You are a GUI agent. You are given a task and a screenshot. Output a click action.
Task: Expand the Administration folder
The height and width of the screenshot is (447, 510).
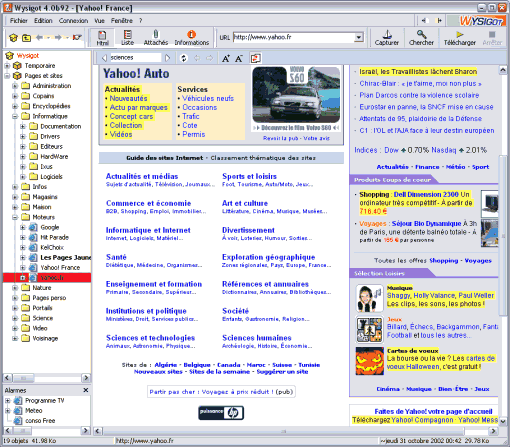[x=15, y=86]
